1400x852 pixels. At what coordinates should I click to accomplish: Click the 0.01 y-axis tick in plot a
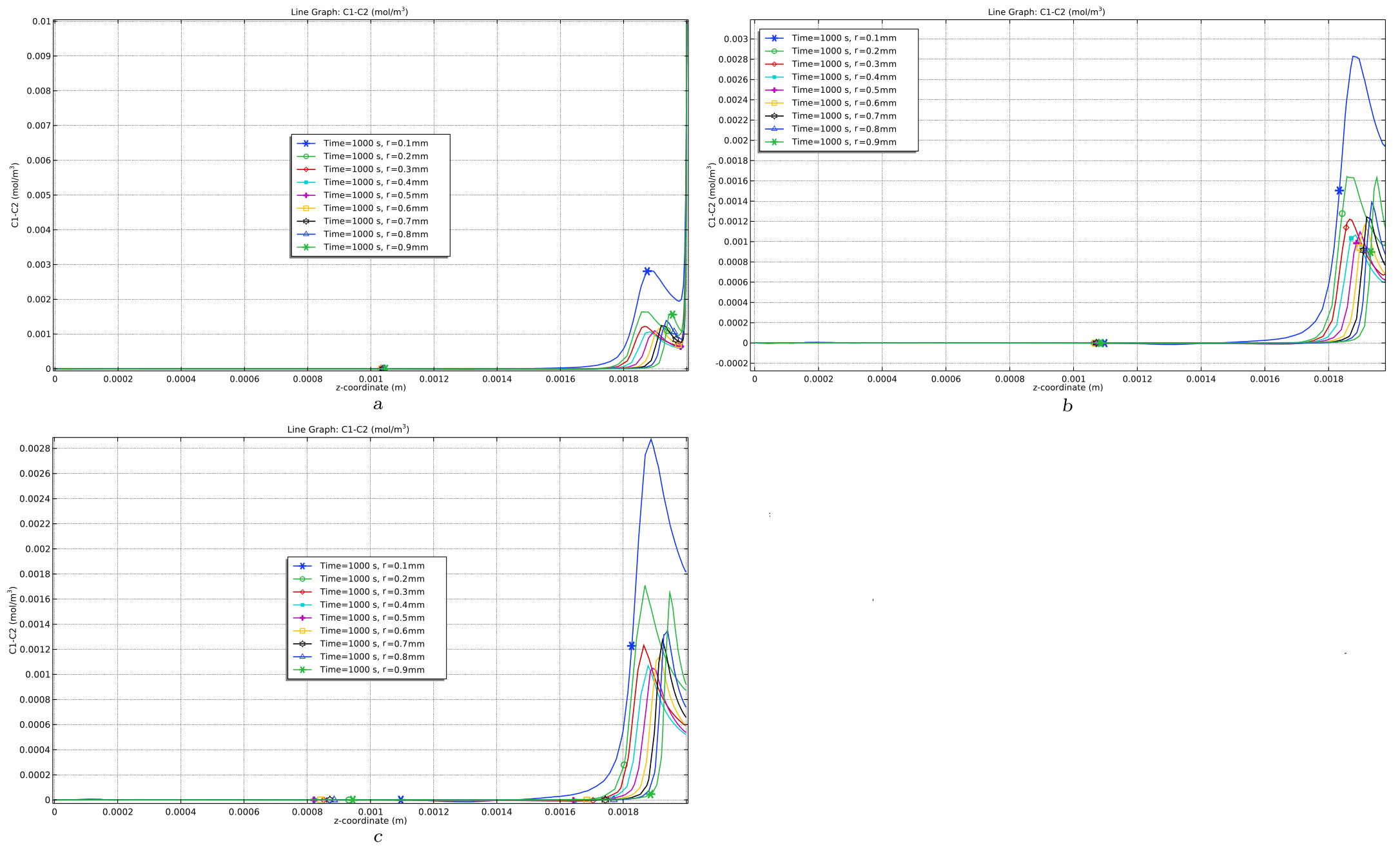coord(41,21)
